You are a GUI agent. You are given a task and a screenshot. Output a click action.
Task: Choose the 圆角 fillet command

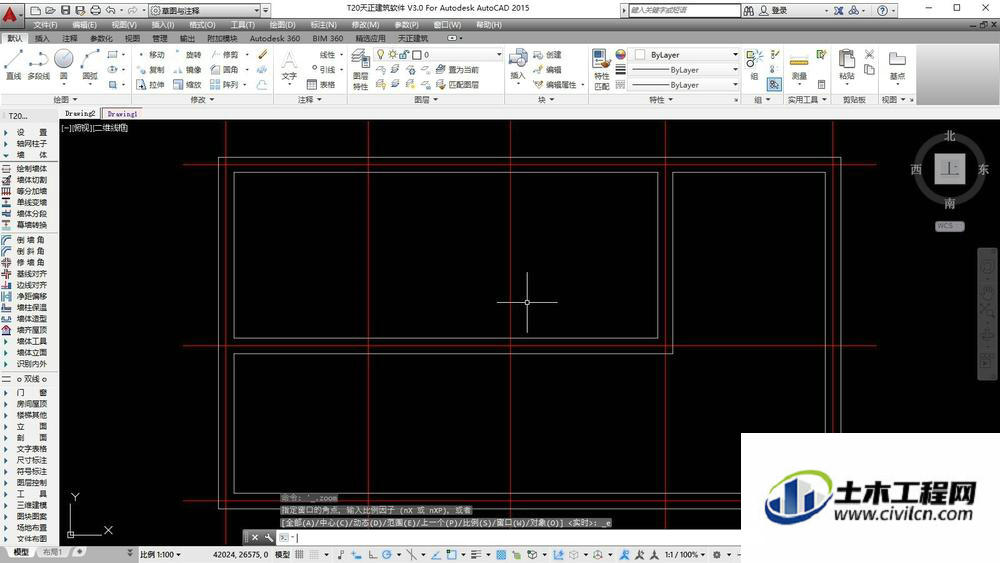point(224,69)
